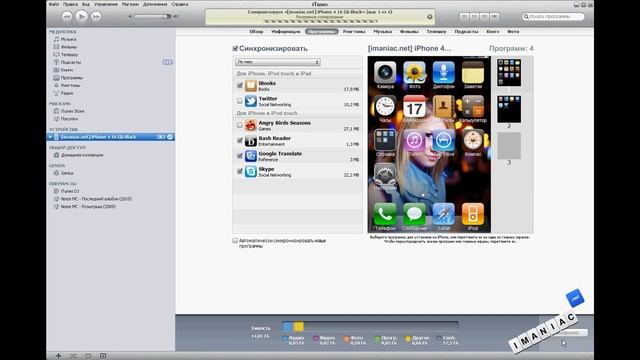This screenshot has height=360, width=640.
Task: Cancel sync with the X in status display
Action: 429,17
